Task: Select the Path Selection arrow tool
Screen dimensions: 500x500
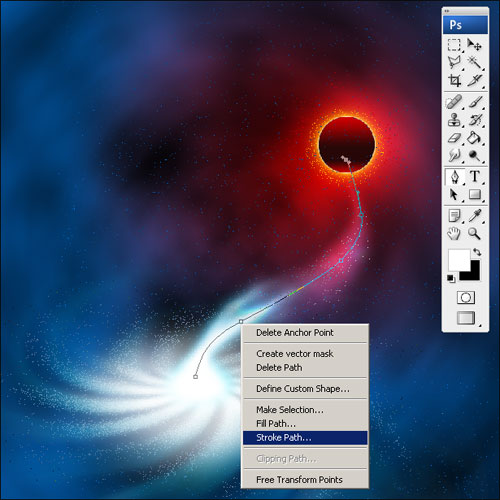Action: 454,194
